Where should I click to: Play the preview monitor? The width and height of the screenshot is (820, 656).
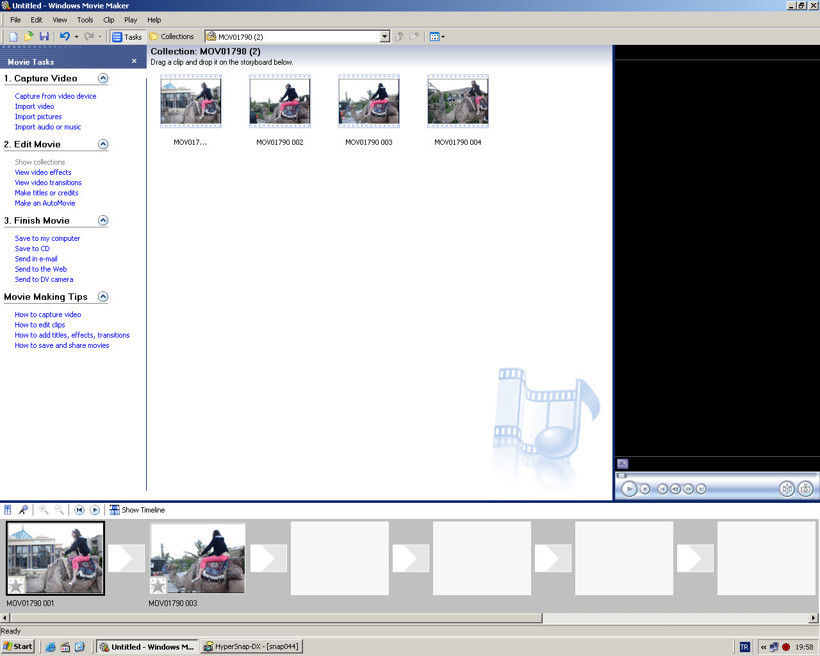coord(629,489)
